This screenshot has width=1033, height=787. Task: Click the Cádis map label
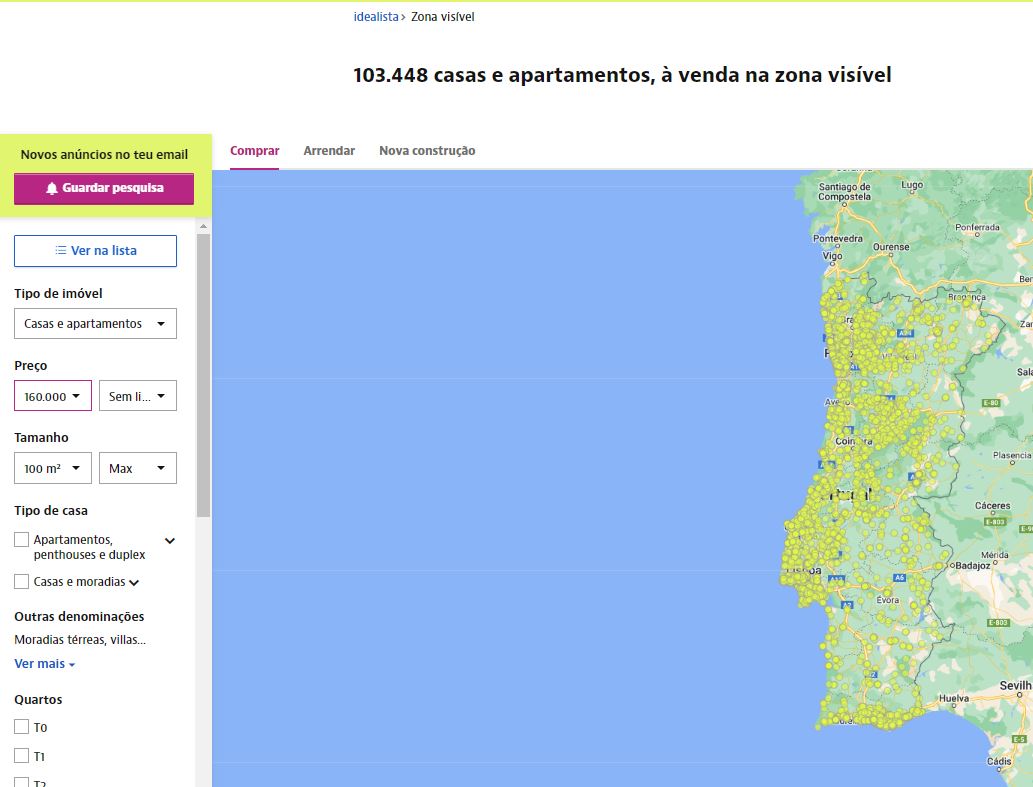point(999,761)
